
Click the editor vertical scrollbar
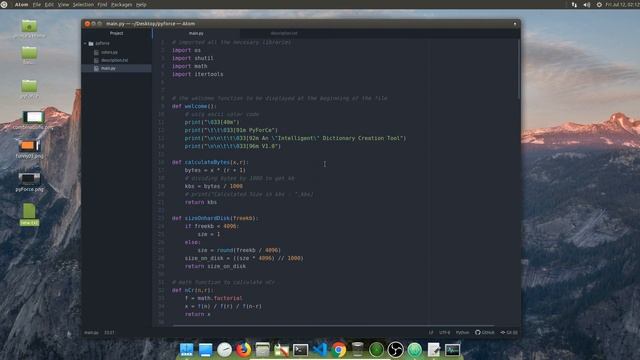518,69
